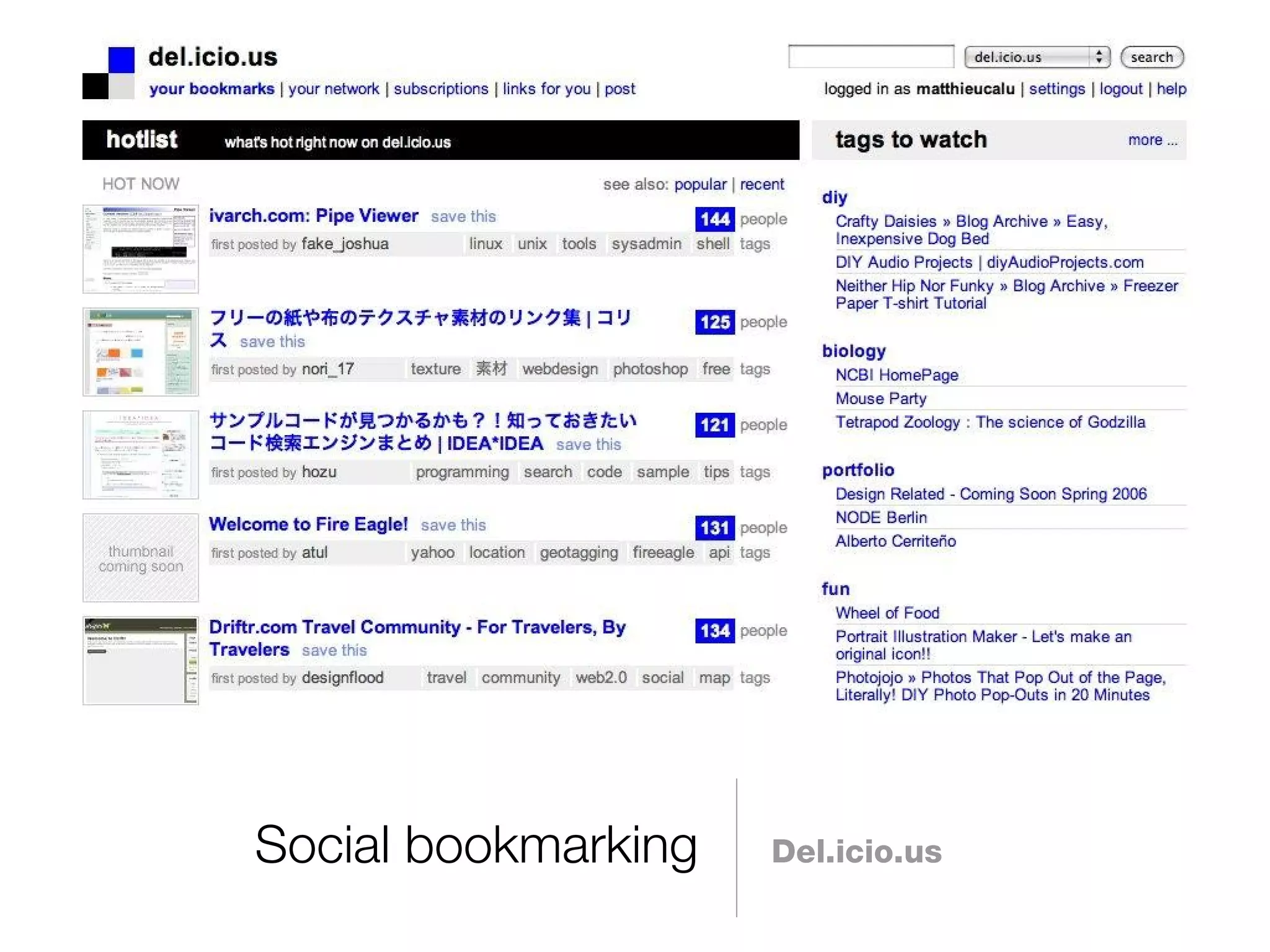Image resolution: width=1270 pixels, height=952 pixels.
Task: Open user designflood profile
Action: coord(343,678)
